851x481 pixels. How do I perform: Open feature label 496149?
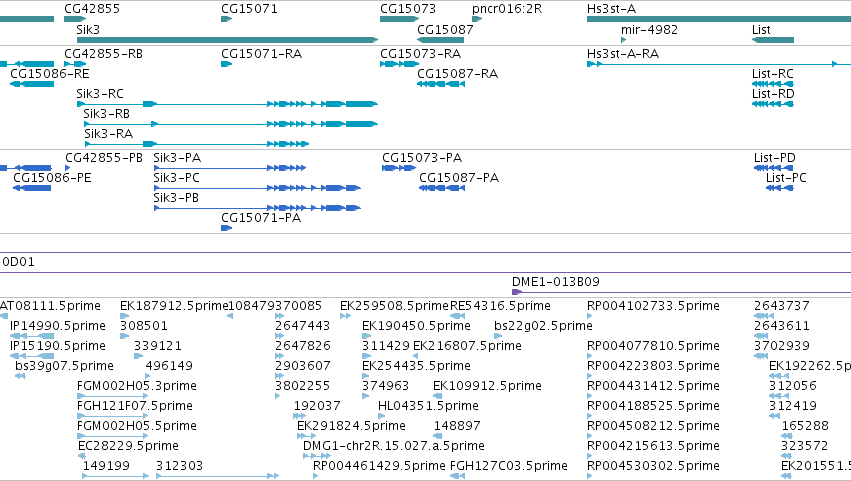[x=169, y=366]
